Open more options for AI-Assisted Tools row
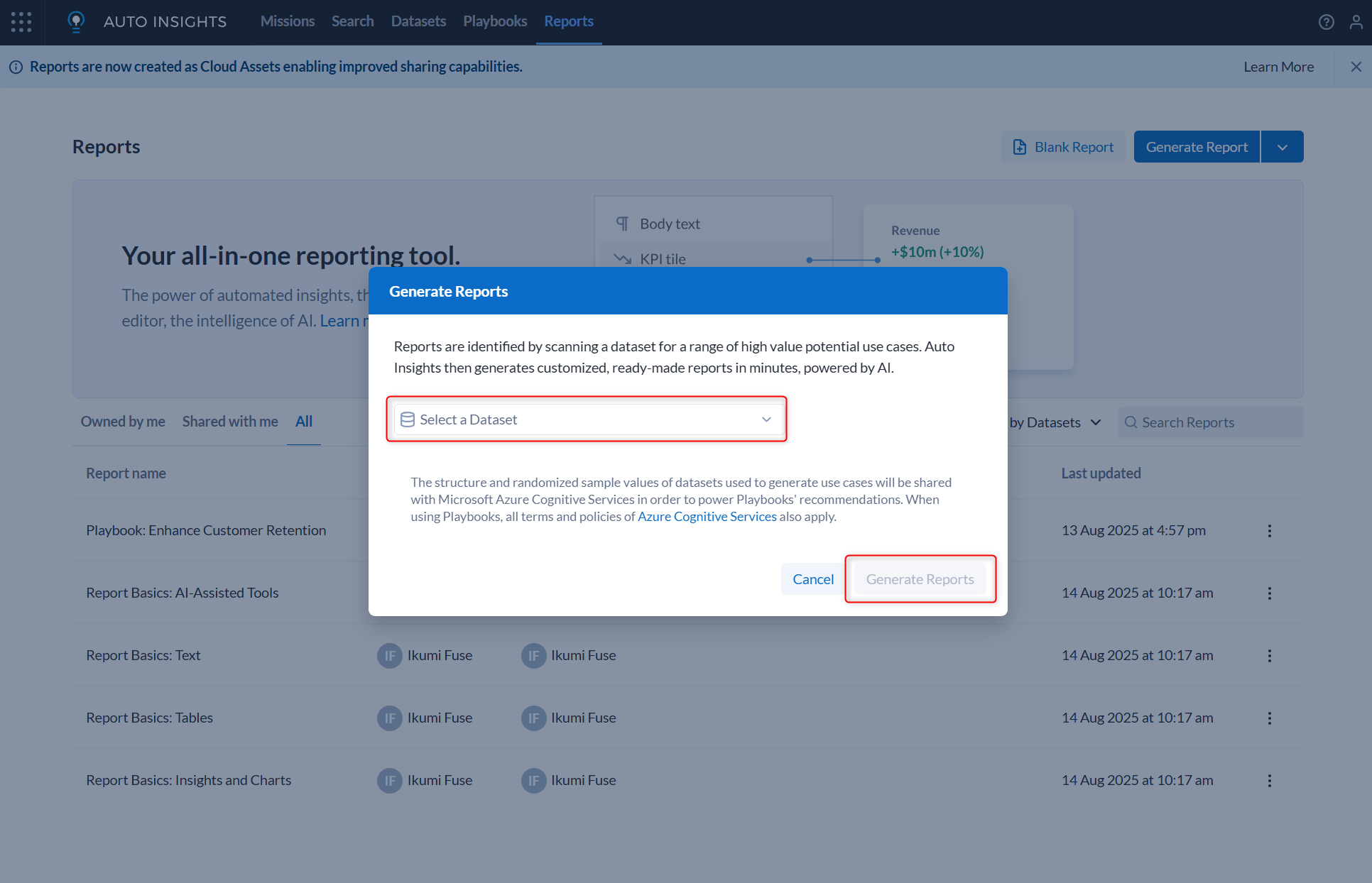The height and width of the screenshot is (883, 1372). [1270, 593]
